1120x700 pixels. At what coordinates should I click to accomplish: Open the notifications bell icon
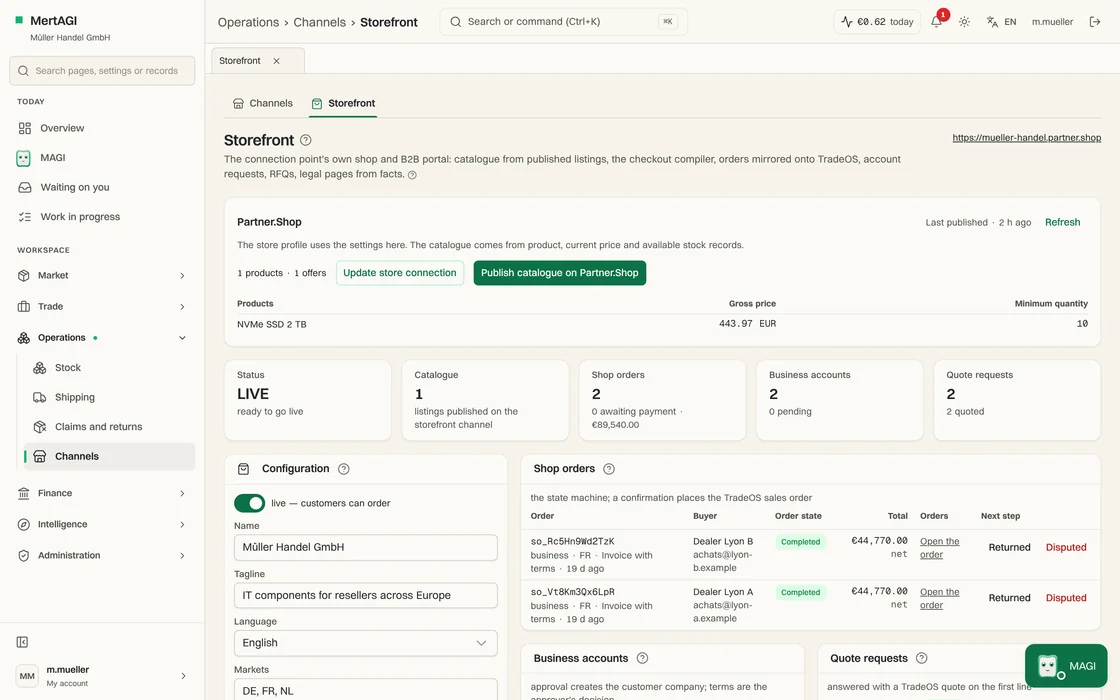pyautogui.click(x=936, y=21)
